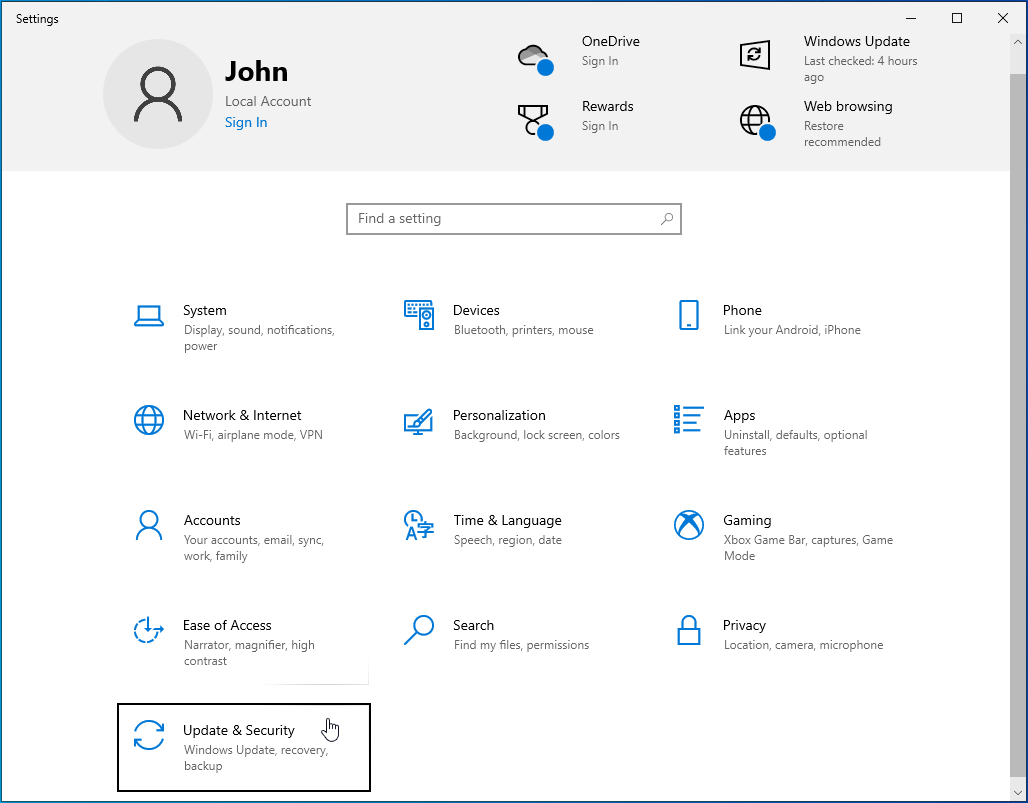Open the System settings laptop icon
Screen dimensions: 1028x803
pos(149,316)
